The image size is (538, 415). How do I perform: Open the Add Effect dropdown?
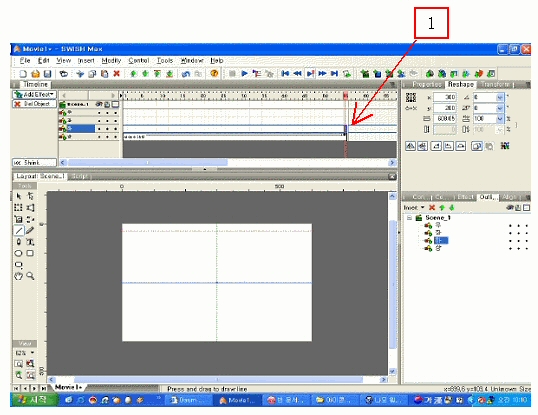(34, 94)
